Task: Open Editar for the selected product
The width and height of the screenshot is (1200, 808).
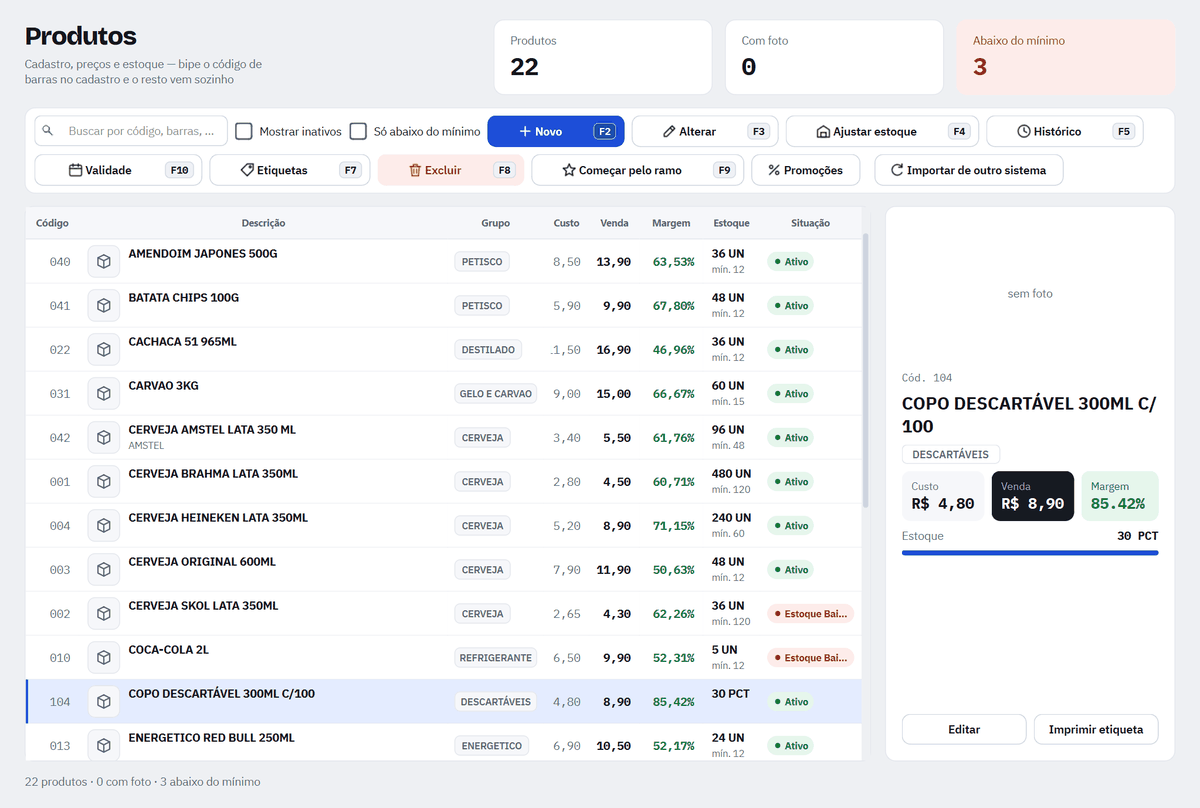Action: pos(964,730)
